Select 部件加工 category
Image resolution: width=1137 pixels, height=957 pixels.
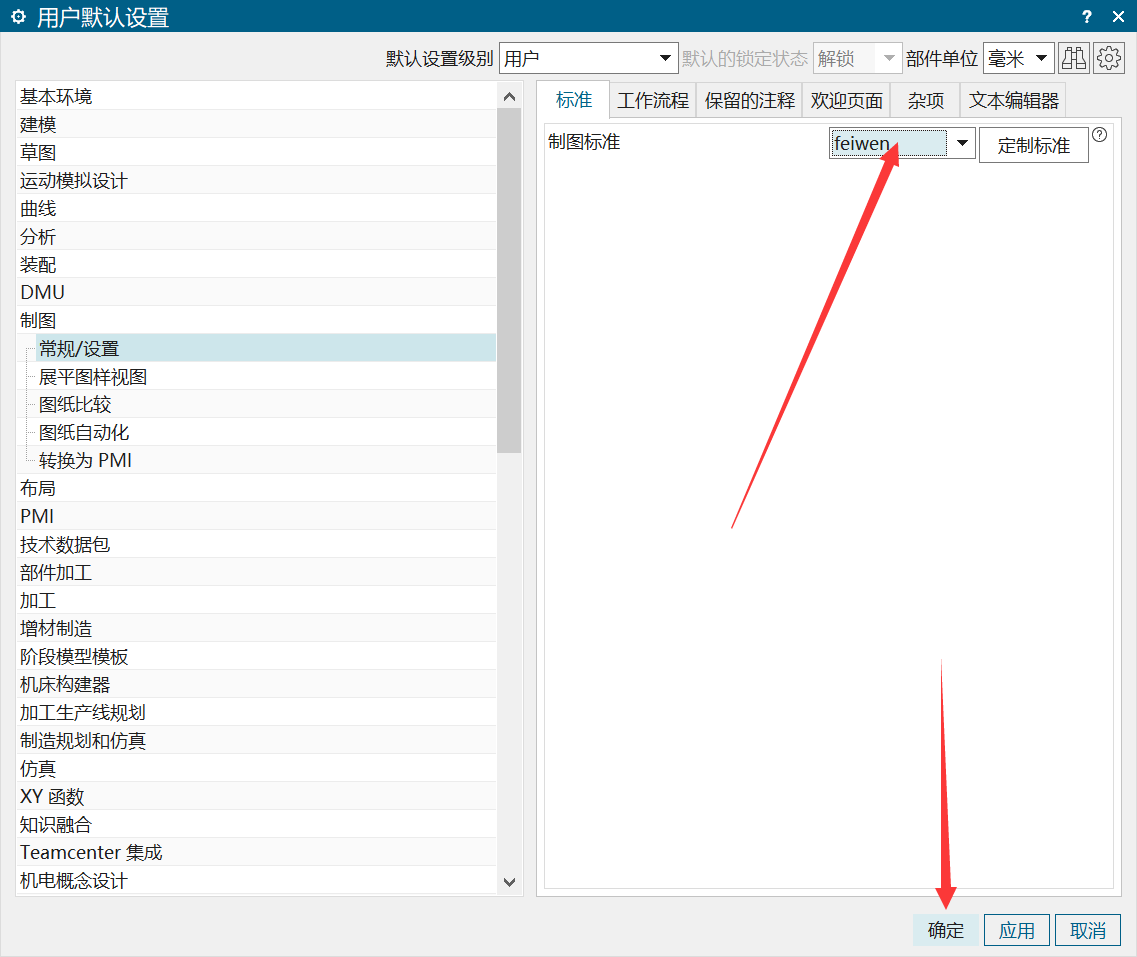pos(257,573)
